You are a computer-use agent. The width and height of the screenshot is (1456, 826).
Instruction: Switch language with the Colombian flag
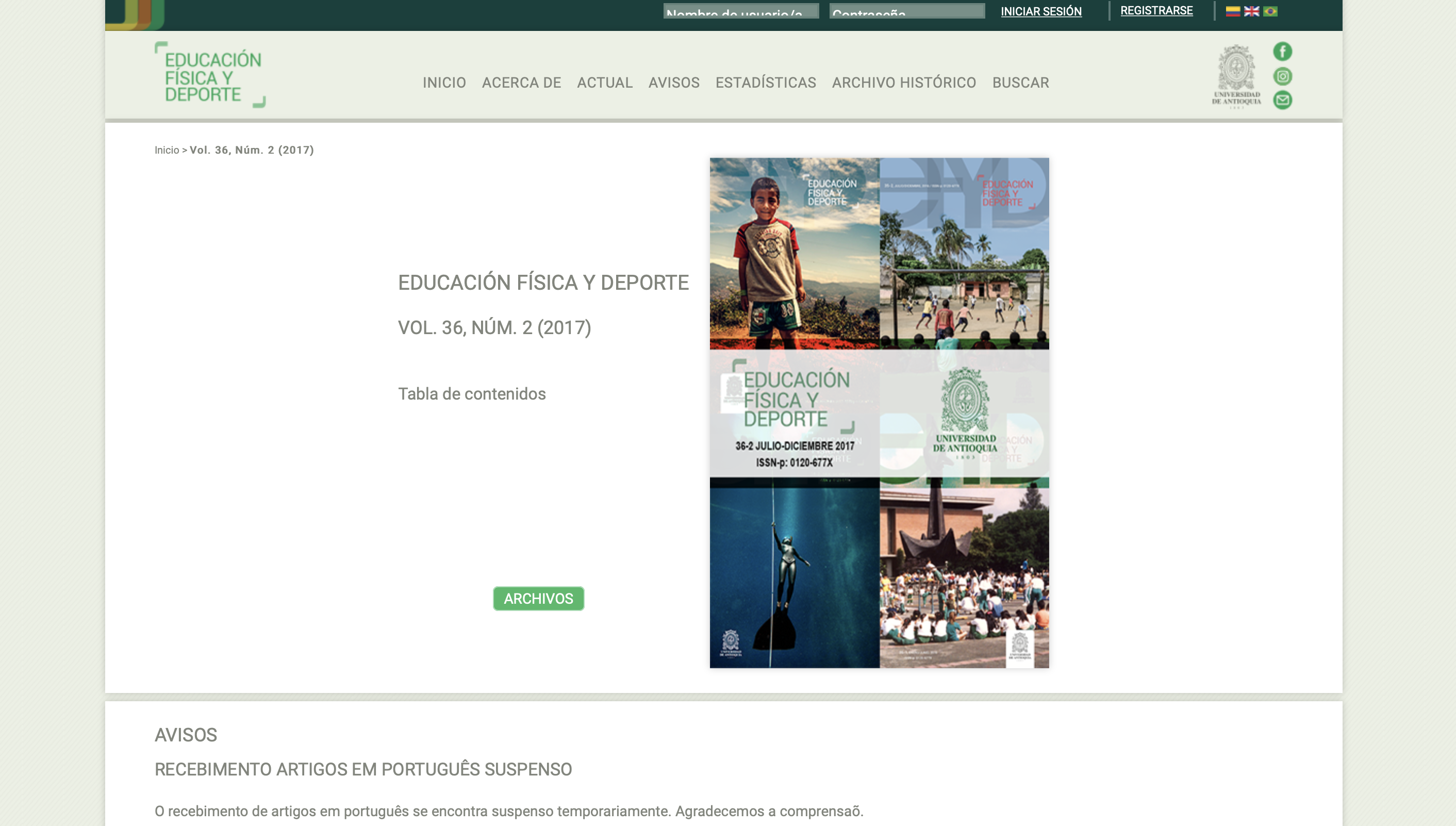pyautogui.click(x=1233, y=11)
